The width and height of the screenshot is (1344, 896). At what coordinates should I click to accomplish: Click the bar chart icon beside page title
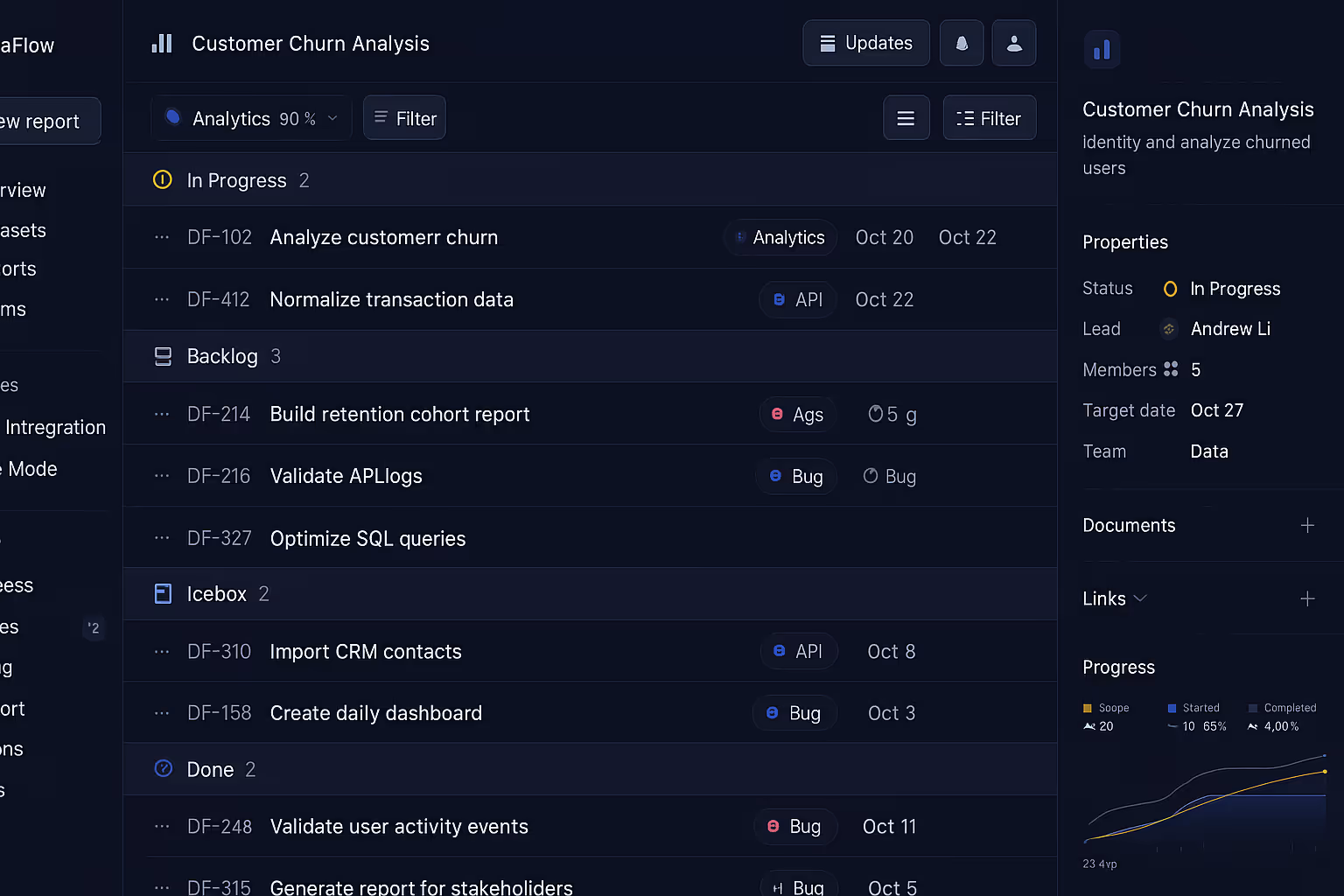click(x=162, y=44)
